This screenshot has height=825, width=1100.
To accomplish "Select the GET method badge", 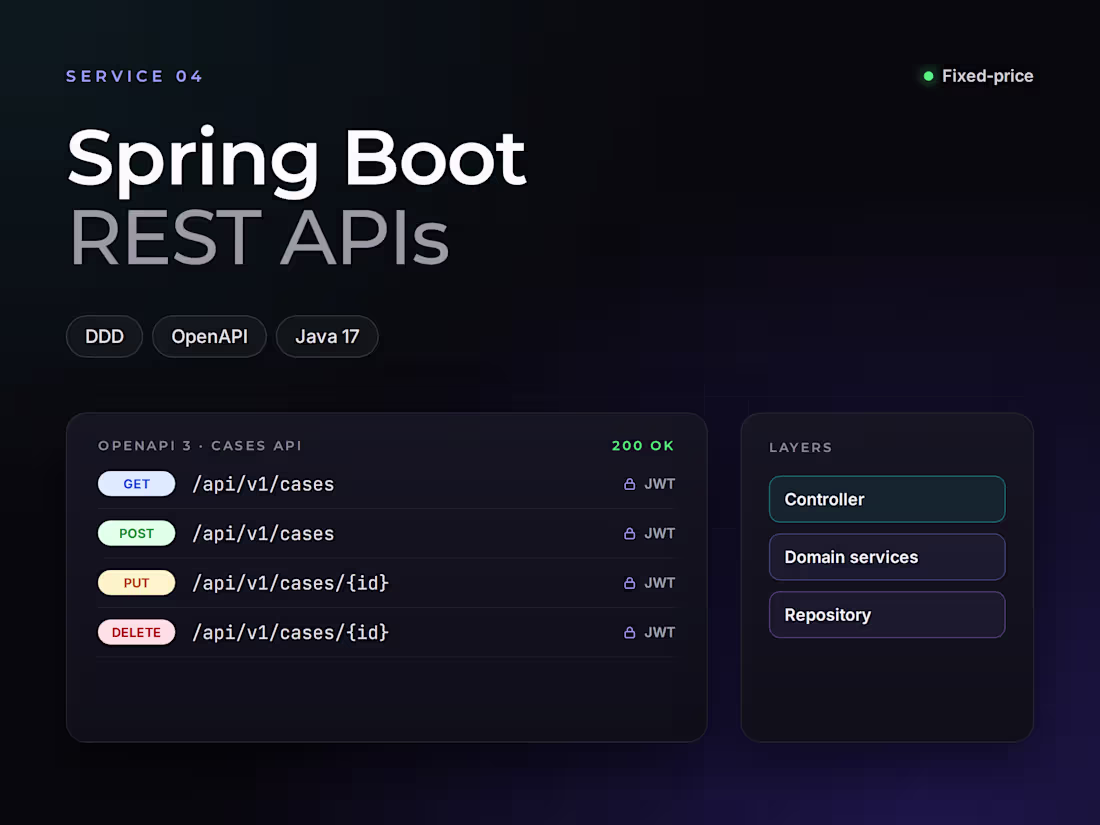I will point(136,484).
